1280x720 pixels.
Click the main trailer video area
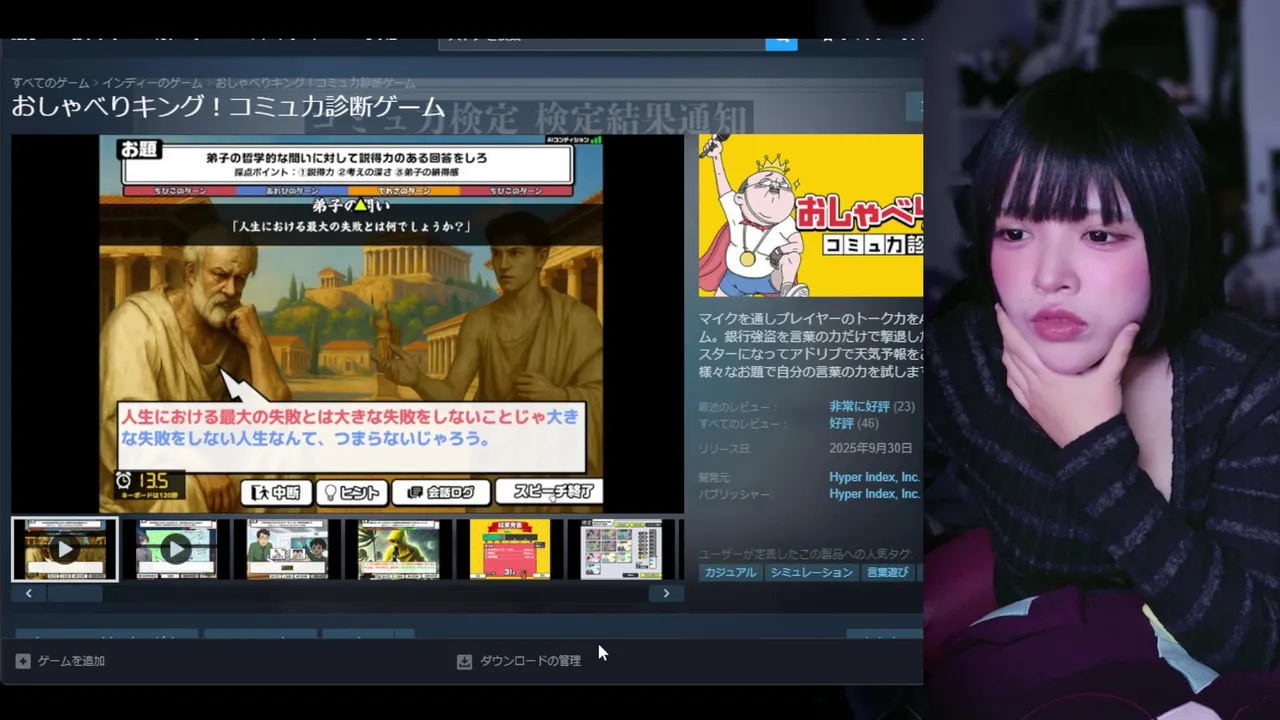pos(348,323)
